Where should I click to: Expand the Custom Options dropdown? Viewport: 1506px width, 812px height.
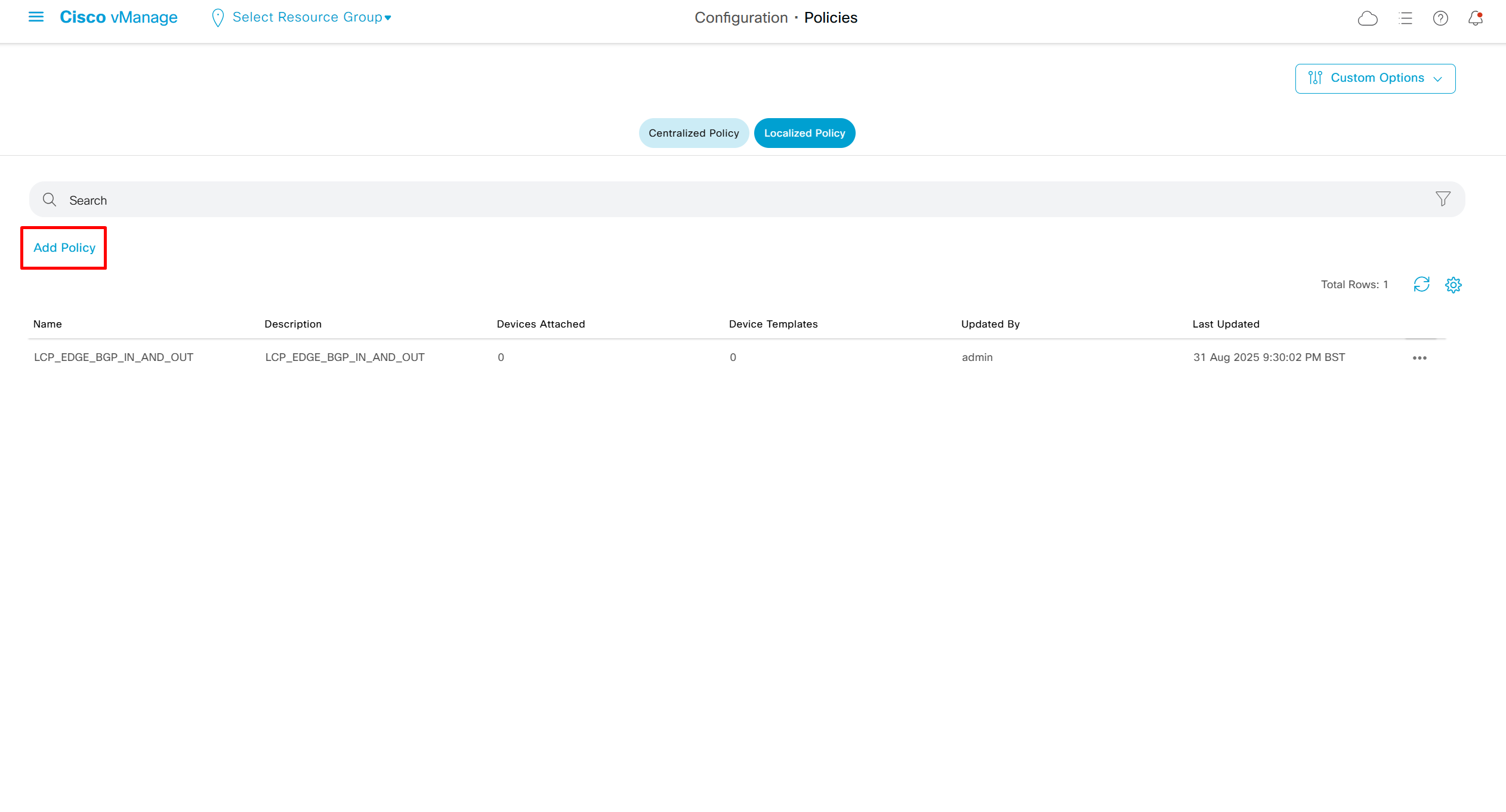click(1375, 78)
